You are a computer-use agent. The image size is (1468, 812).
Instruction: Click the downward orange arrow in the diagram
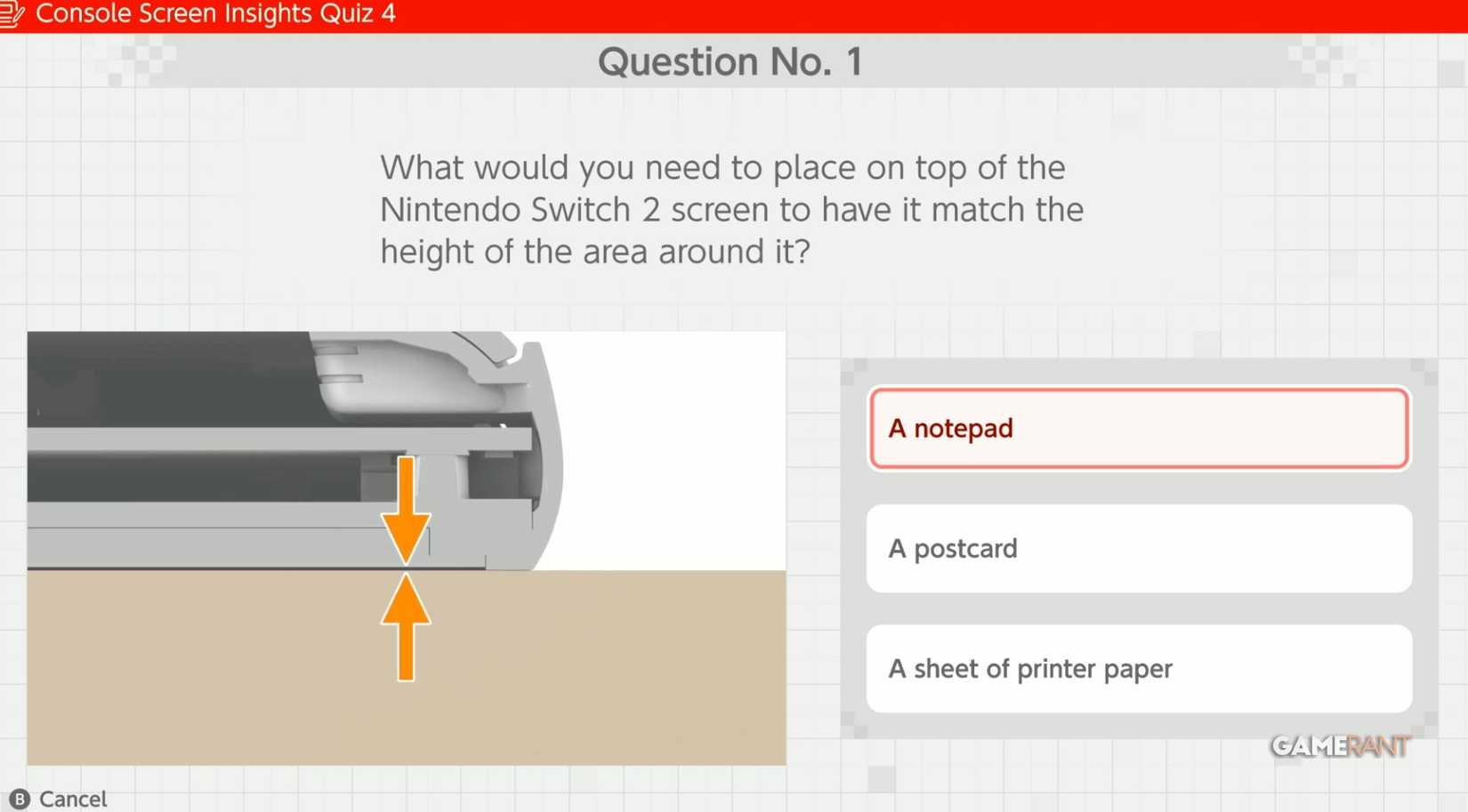pyautogui.click(x=406, y=511)
